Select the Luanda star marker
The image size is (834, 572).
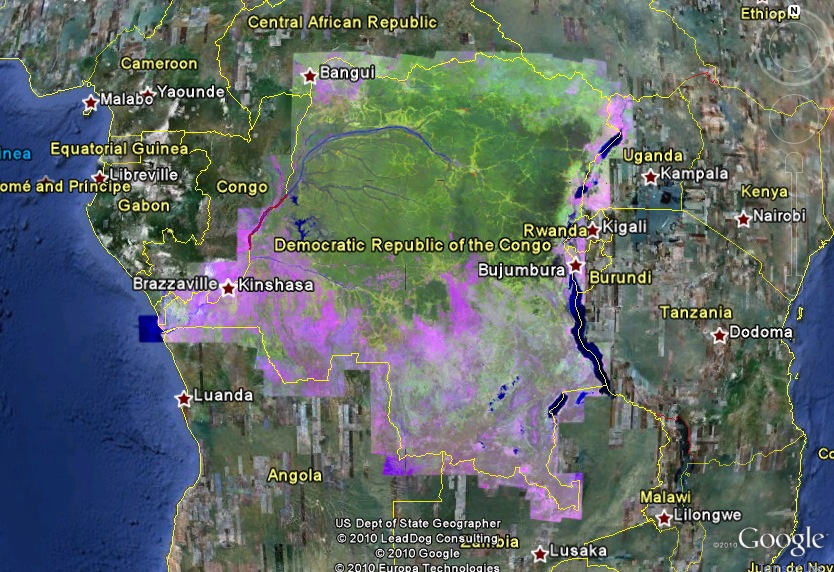[x=184, y=399]
